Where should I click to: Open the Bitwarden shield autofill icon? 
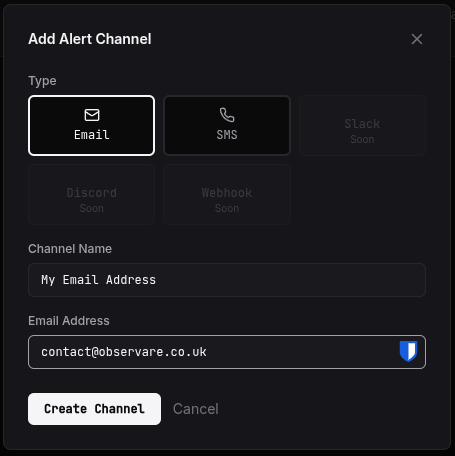click(408, 351)
